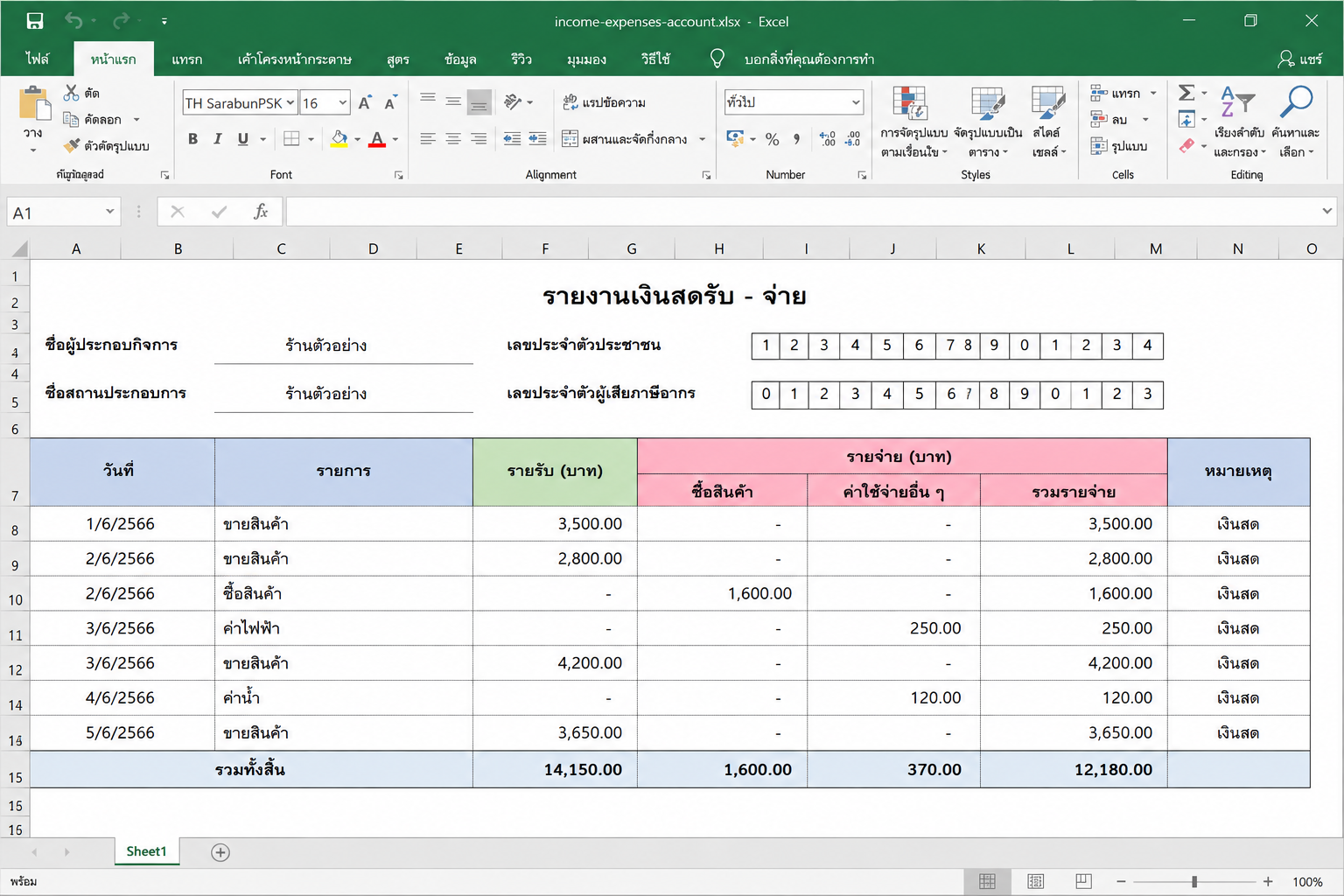This screenshot has width=1344, height=896.
Task: Switch to the Insert tab
Action: point(187,59)
